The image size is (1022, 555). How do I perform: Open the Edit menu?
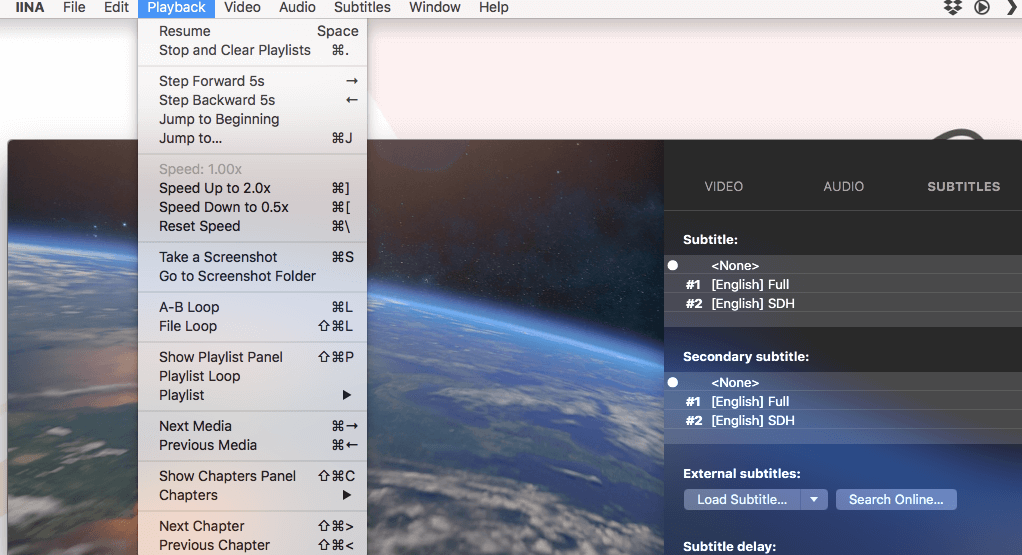116,7
